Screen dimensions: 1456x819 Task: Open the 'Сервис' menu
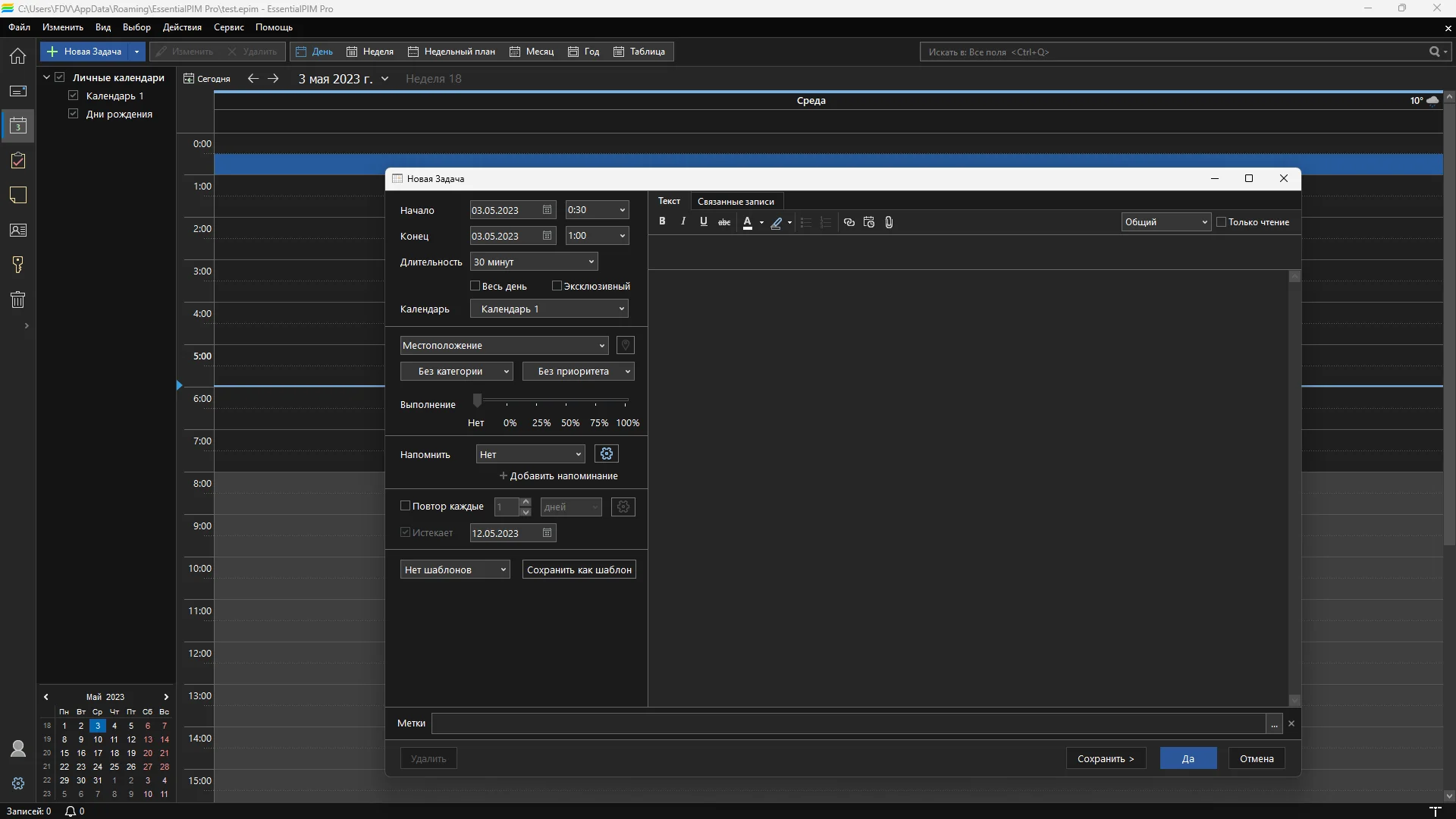click(228, 27)
